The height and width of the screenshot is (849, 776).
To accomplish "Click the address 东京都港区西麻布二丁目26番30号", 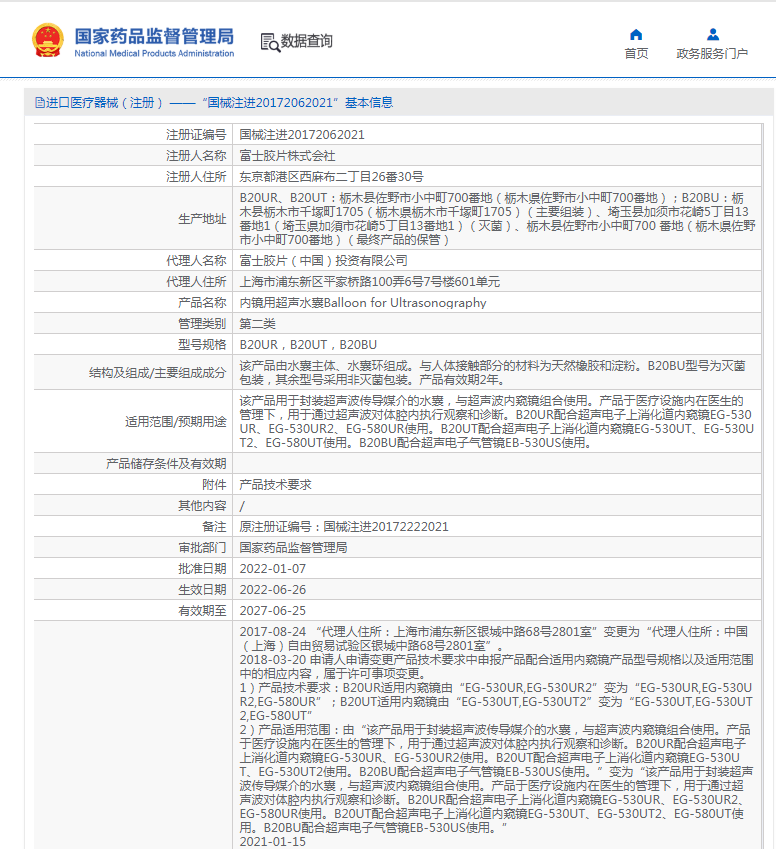I will (x=331, y=177).
